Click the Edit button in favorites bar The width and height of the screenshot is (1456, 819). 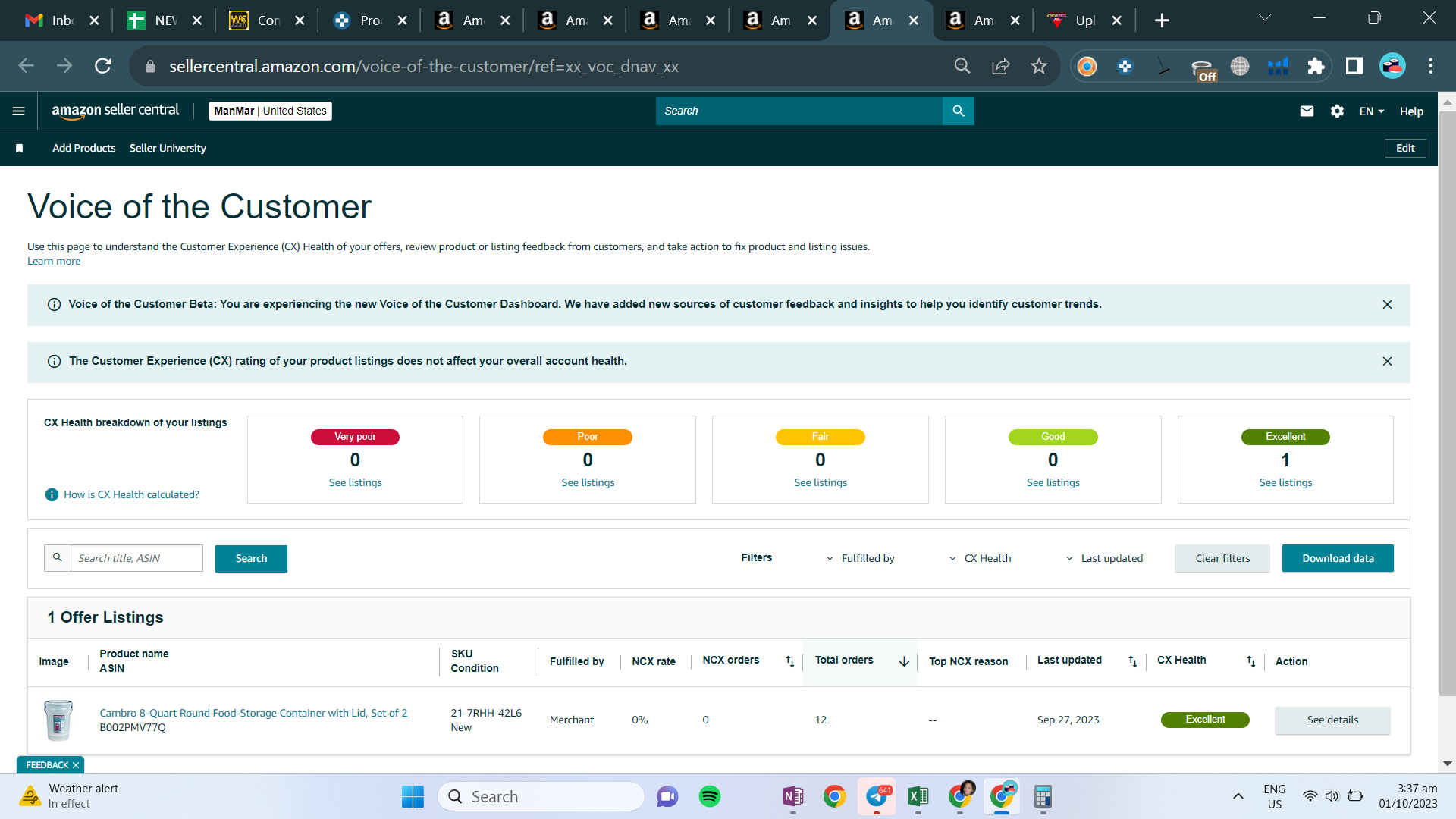point(1405,149)
